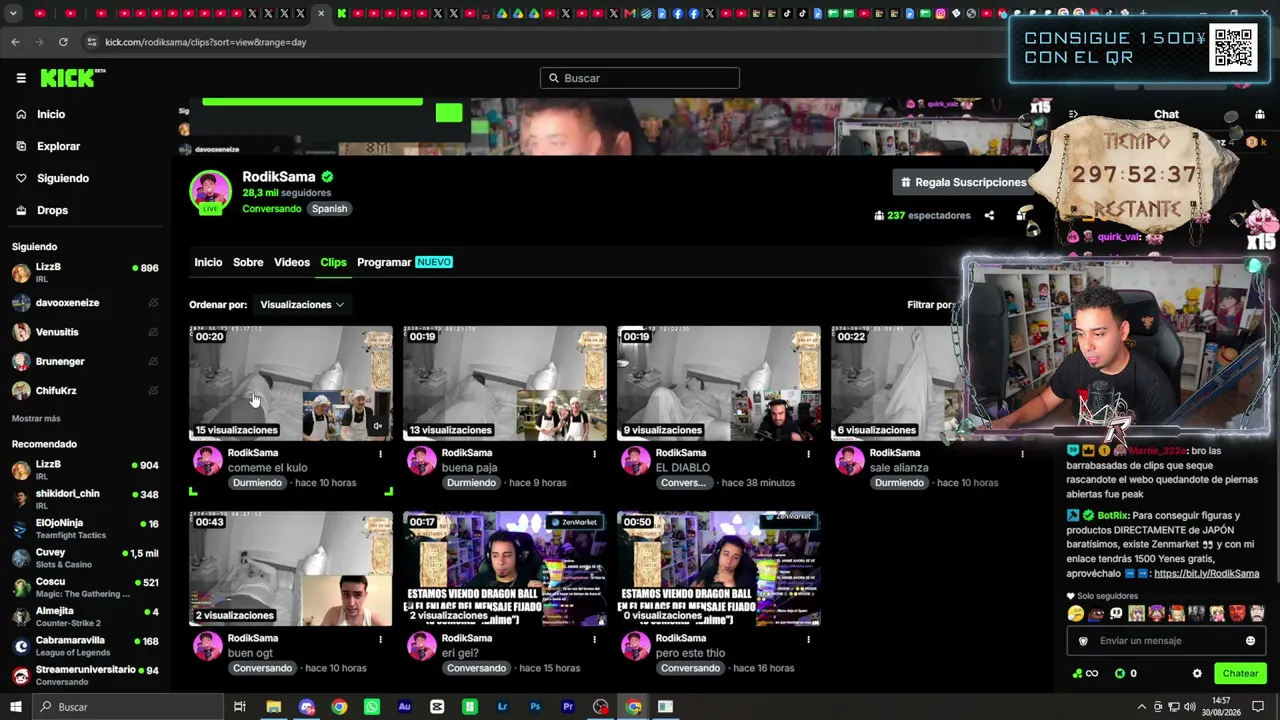Play the 'eri gei?' clip thumbnail

coord(505,569)
